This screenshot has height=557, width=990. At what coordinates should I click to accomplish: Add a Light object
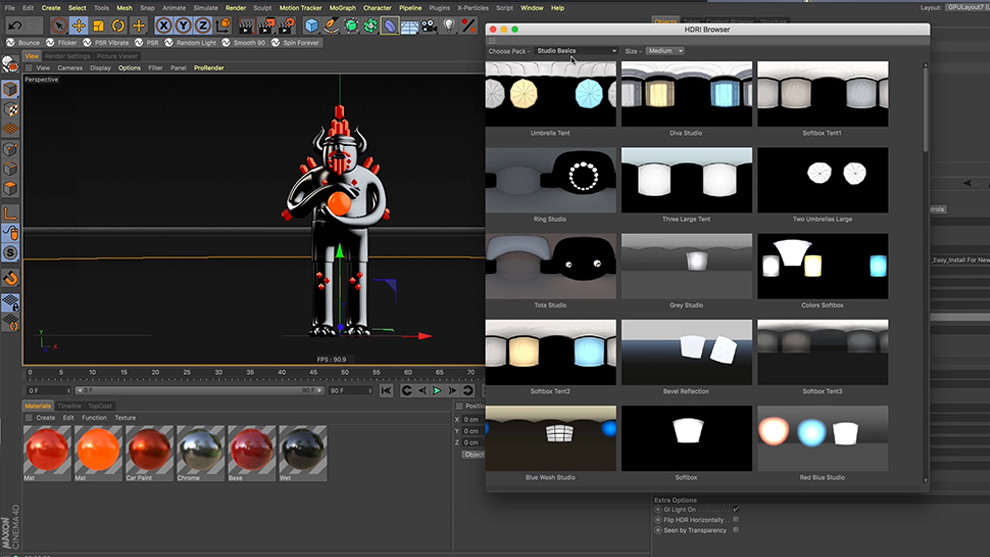(x=449, y=26)
